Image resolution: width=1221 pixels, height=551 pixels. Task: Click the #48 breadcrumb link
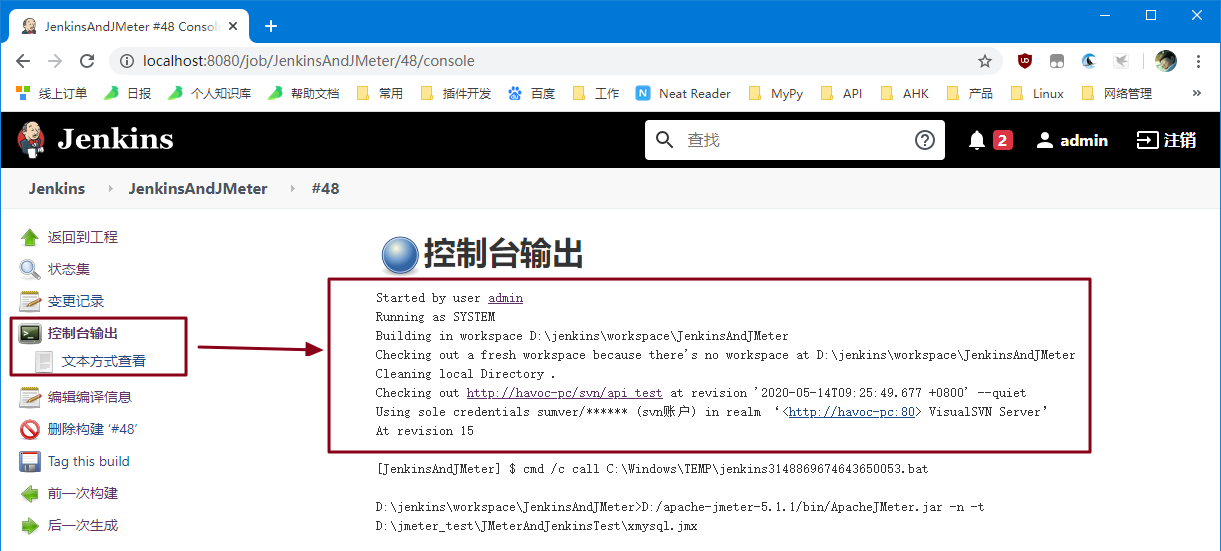tap(326, 188)
